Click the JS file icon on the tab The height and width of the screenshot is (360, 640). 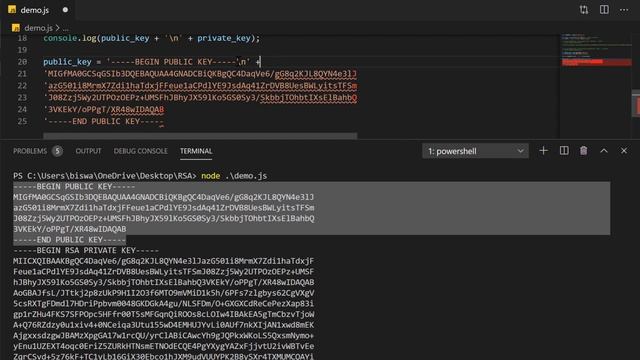[12, 9]
